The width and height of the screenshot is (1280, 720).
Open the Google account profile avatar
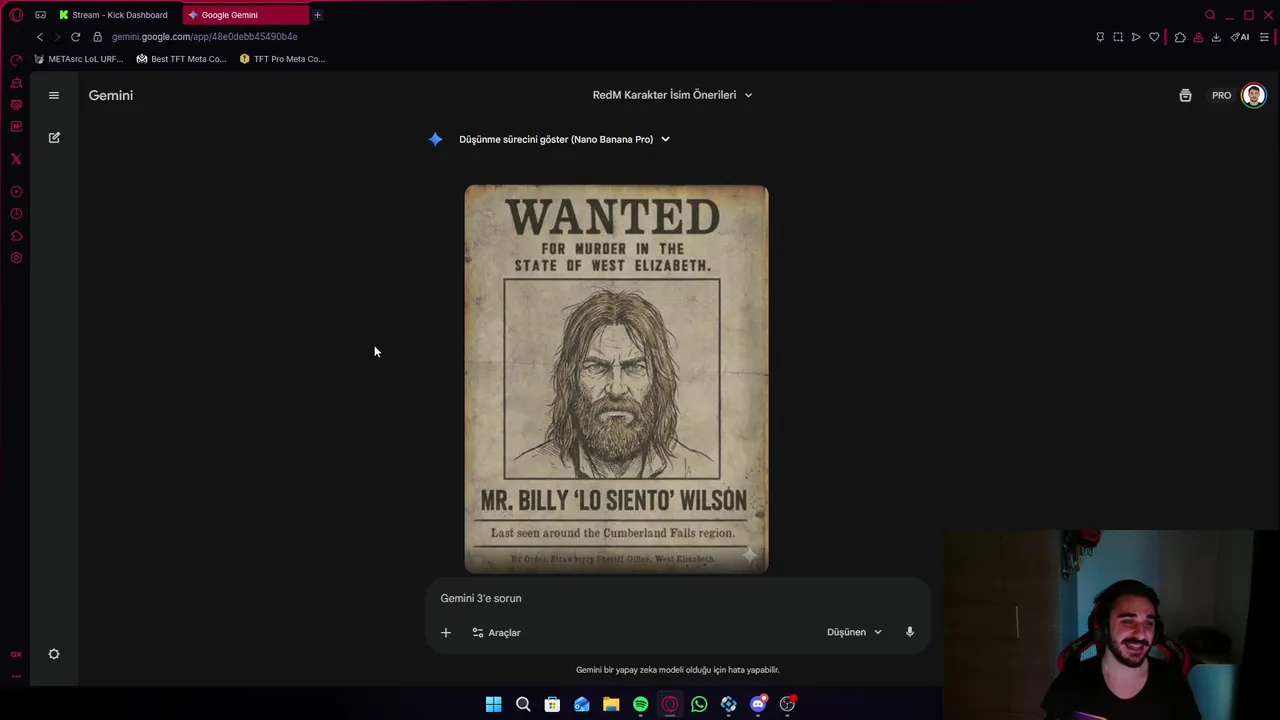1253,95
